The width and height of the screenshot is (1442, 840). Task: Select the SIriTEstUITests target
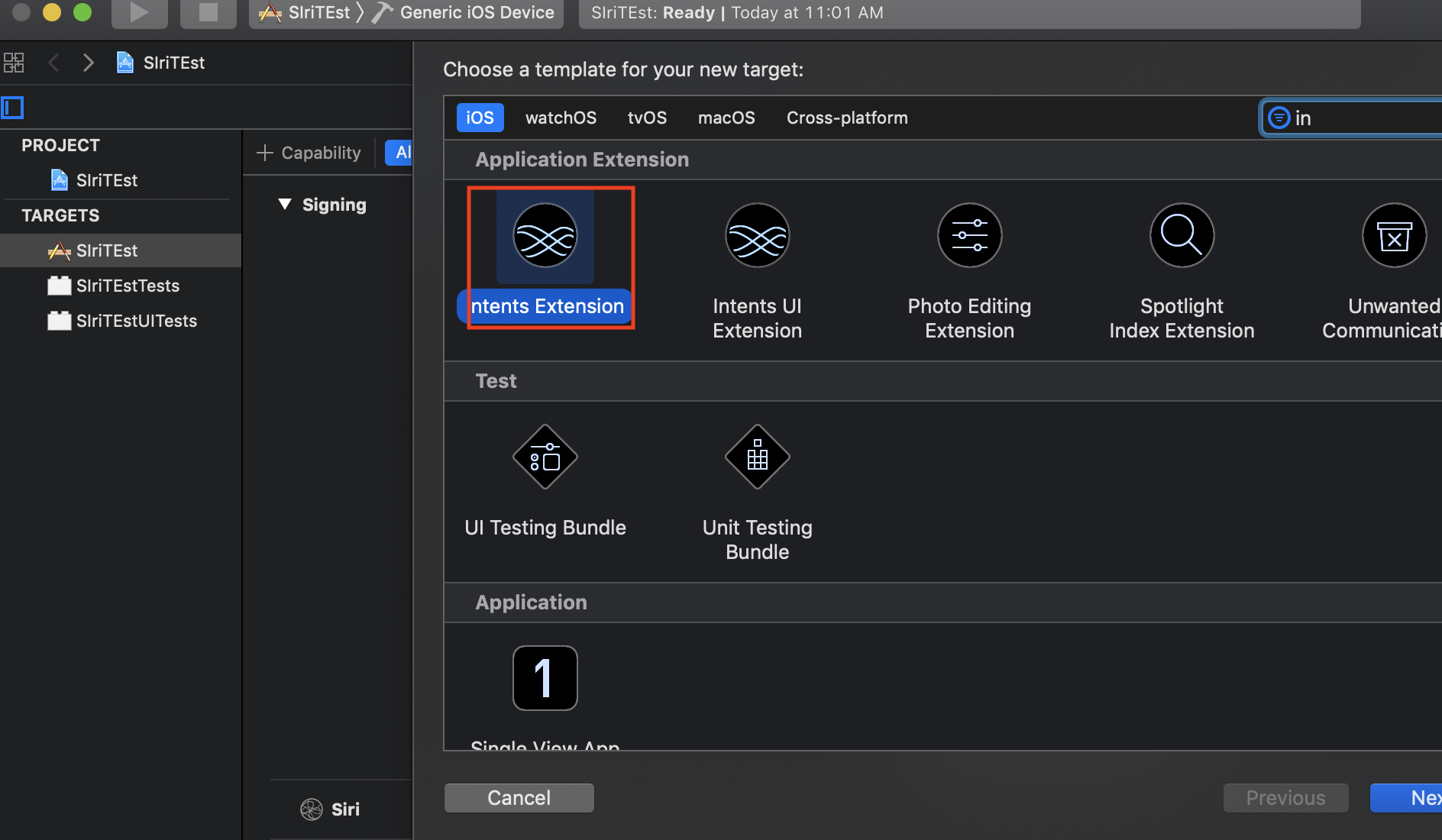(121, 321)
